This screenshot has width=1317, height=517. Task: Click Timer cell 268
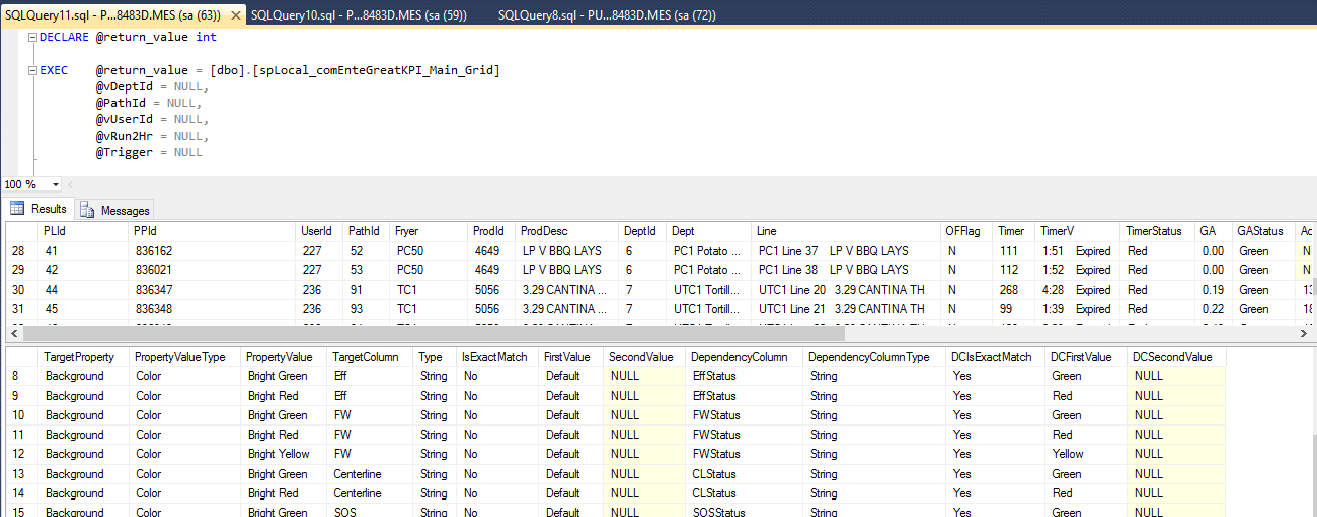coord(1014,290)
